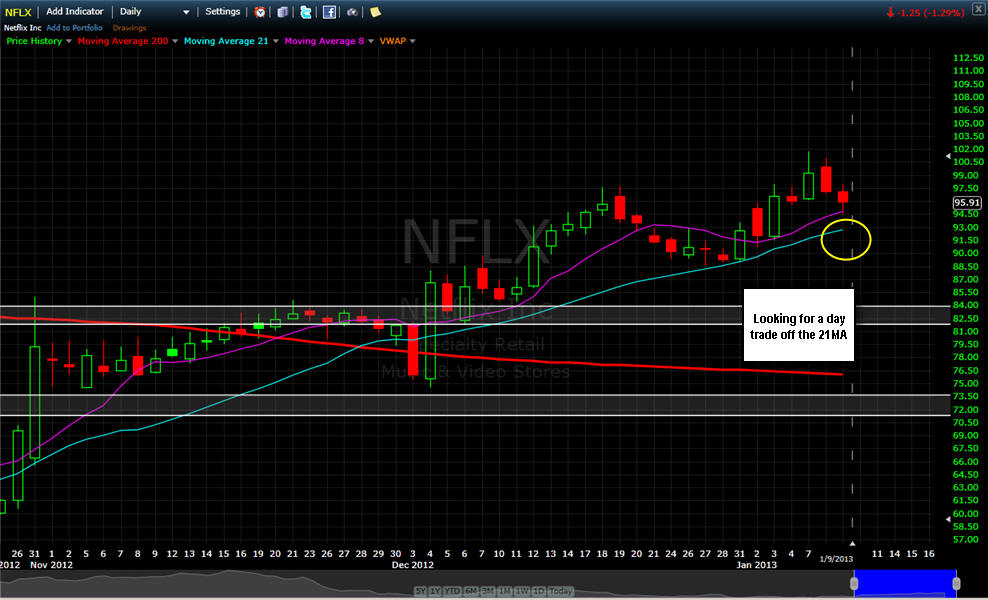Expand the Moving Average 21 dropdown
Viewport: 988px width, 600px height.
pos(275,41)
